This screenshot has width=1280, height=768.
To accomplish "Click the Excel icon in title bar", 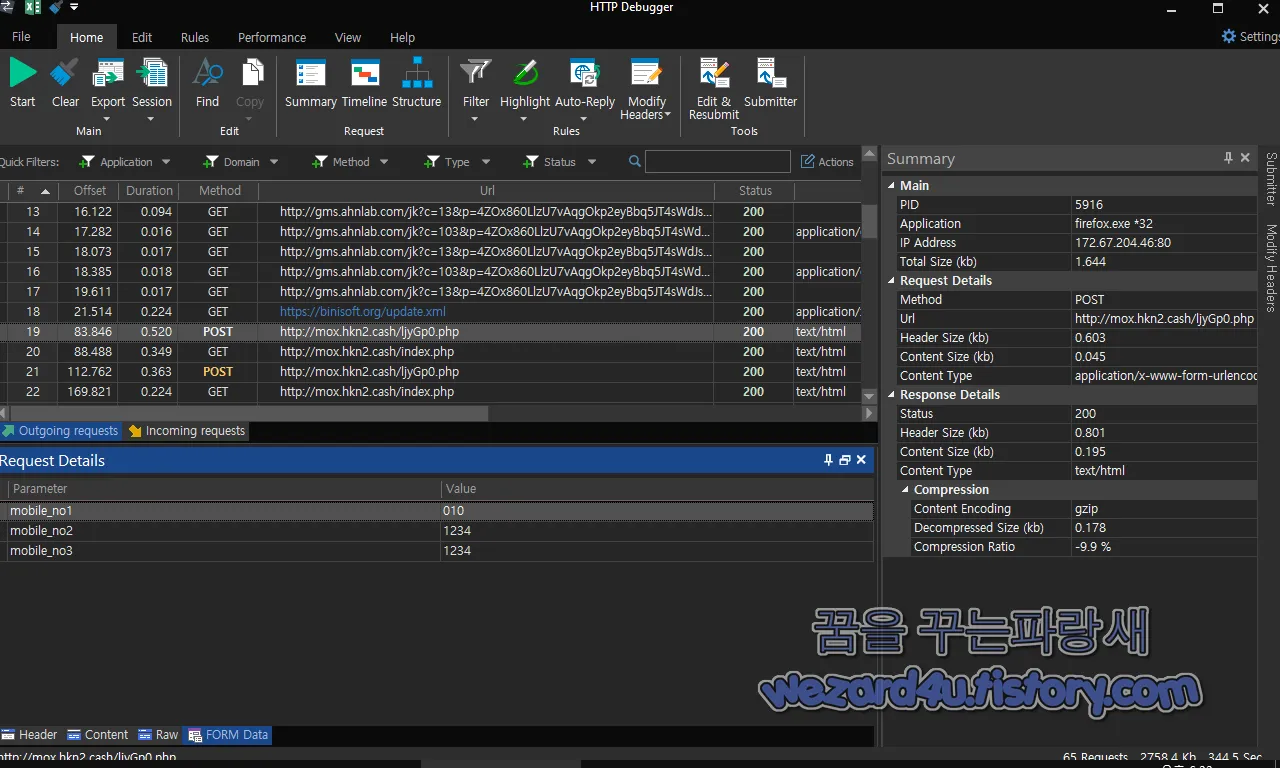I will point(32,8).
